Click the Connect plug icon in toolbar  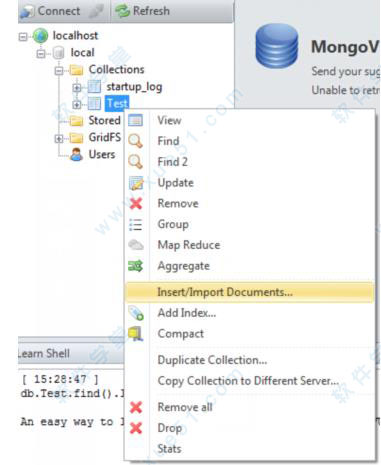pyautogui.click(x=27, y=11)
